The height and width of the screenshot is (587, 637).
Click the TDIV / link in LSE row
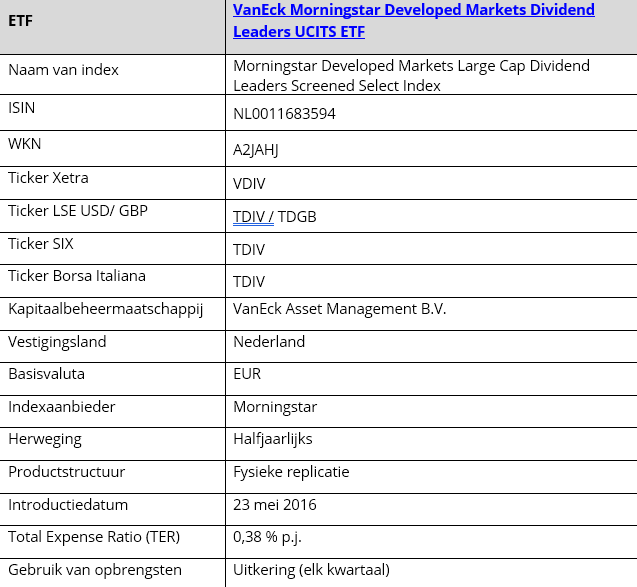pos(253,217)
